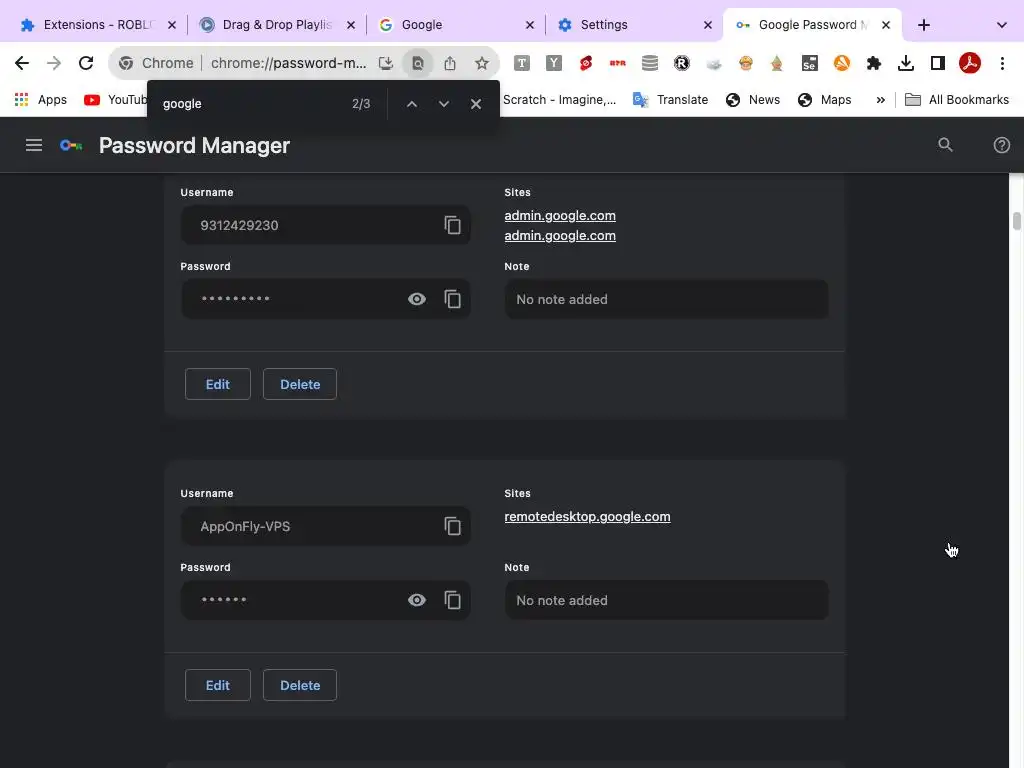Delete the 9312429230 password entry
The width and height of the screenshot is (1024, 768).
click(x=300, y=384)
